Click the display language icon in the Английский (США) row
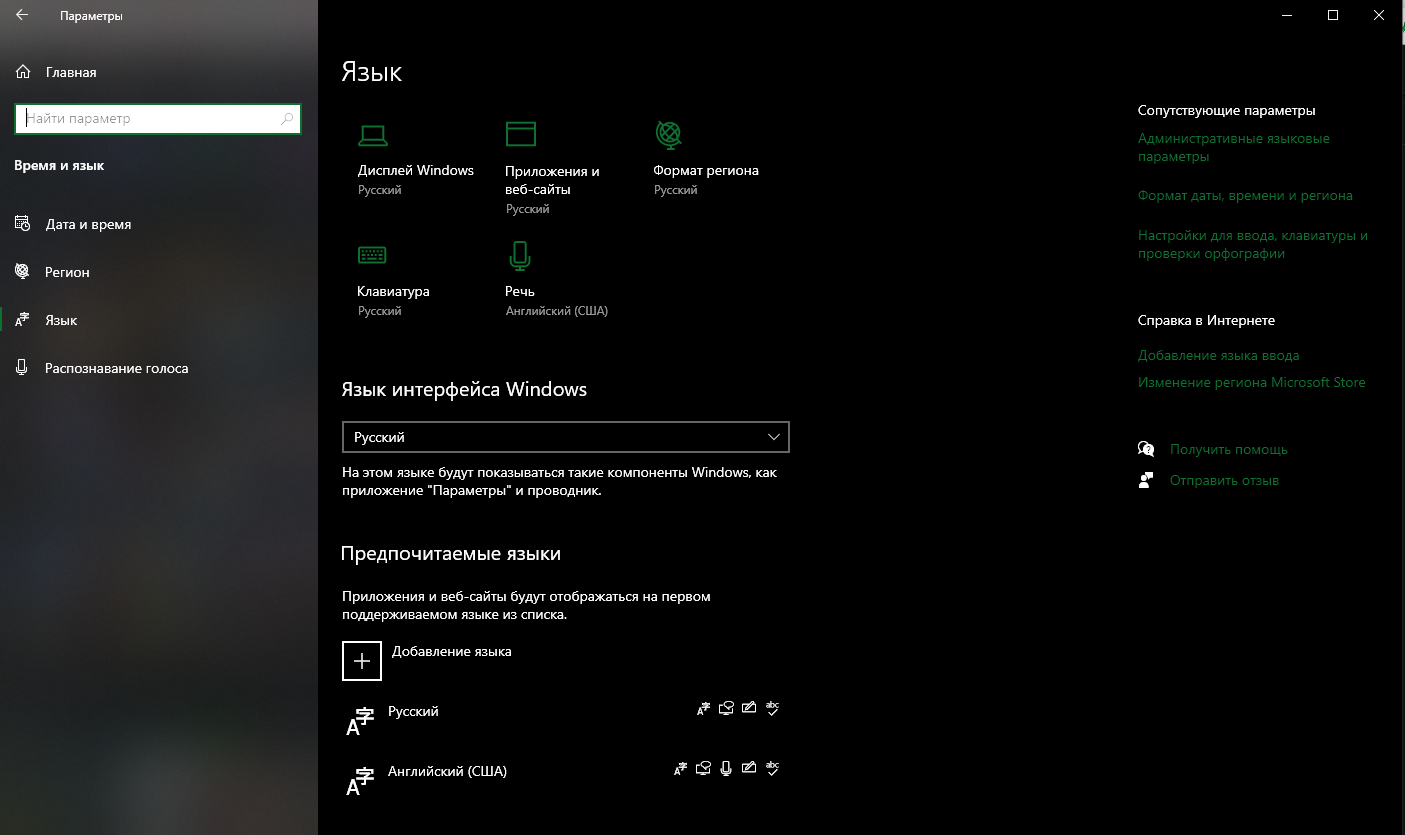 pyautogui.click(x=681, y=769)
